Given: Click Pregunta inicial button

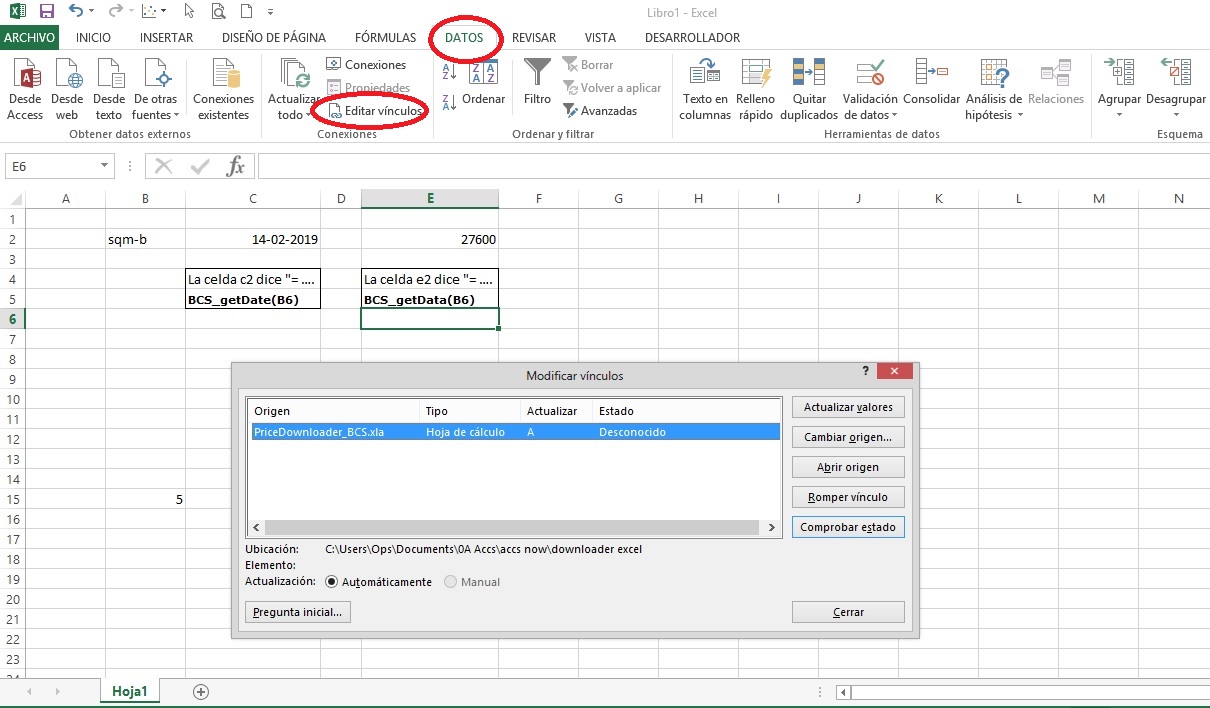Looking at the screenshot, I should tap(298, 612).
